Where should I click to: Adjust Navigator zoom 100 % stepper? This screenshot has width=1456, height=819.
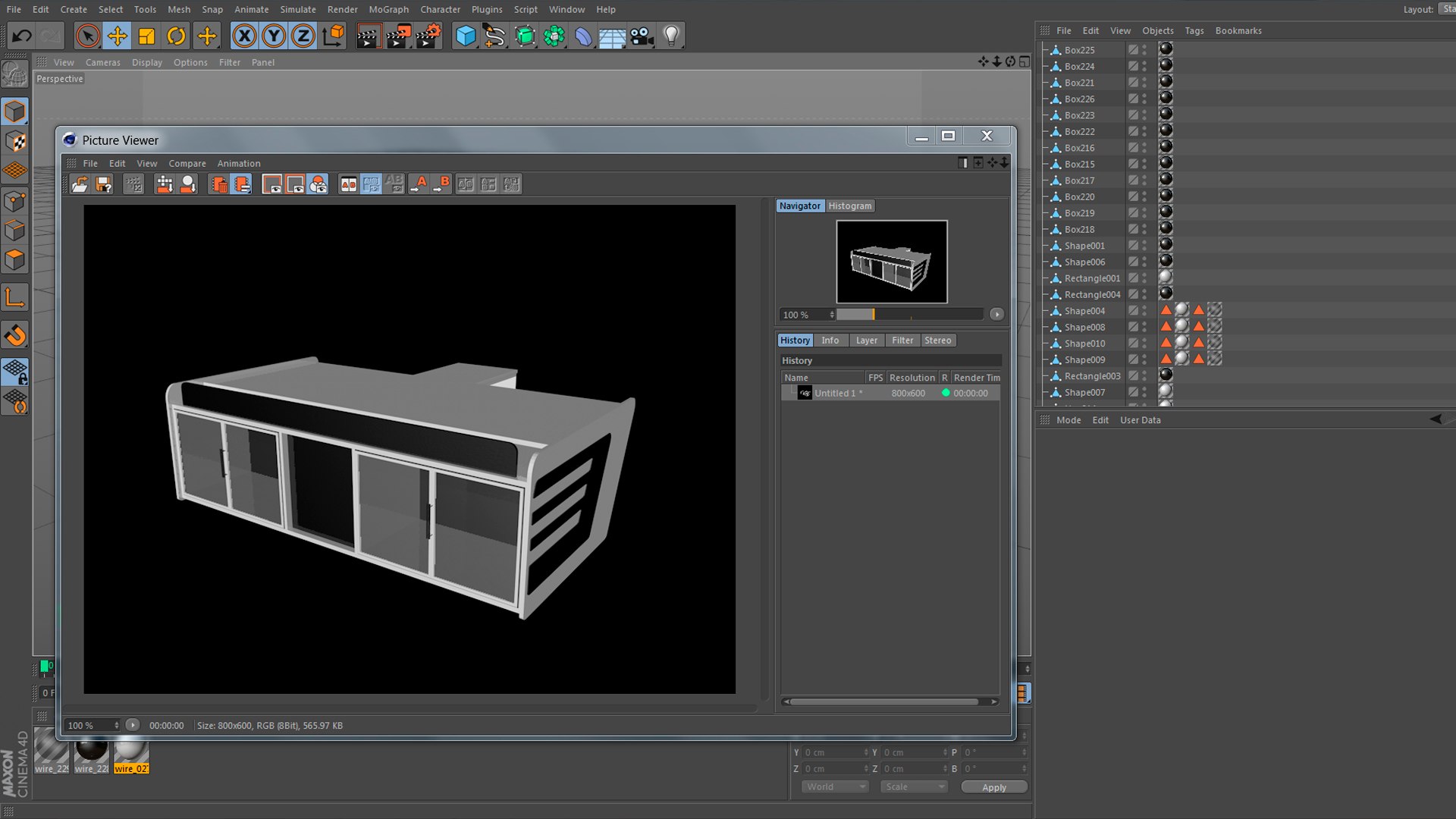click(832, 315)
